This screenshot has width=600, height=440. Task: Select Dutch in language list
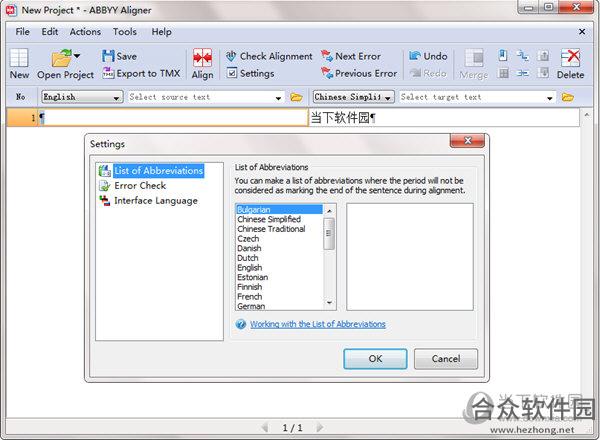point(279,258)
